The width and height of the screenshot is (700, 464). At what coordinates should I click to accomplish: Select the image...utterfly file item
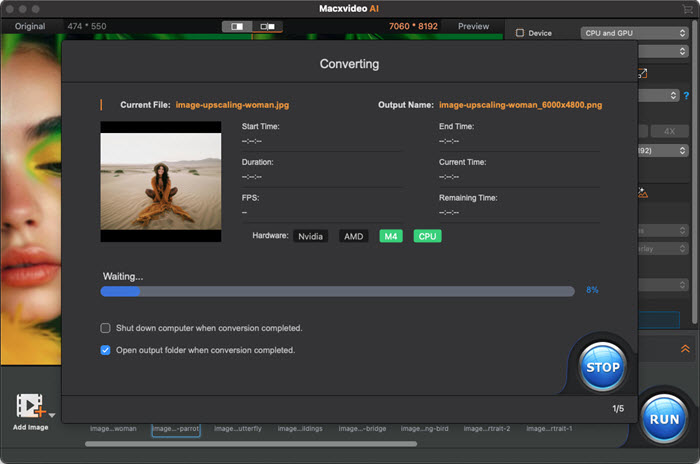(238, 429)
